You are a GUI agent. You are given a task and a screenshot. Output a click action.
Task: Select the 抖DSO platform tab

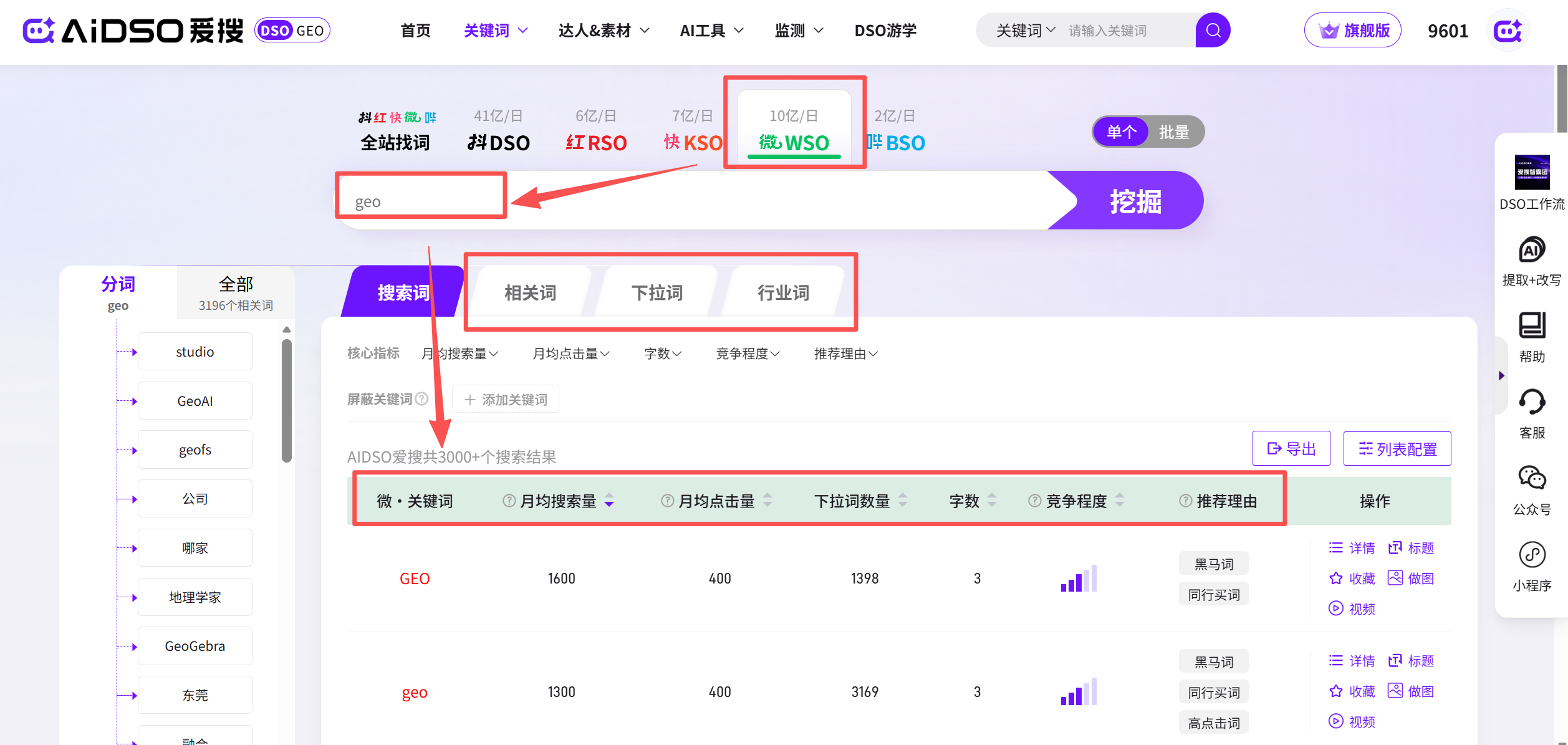499,142
